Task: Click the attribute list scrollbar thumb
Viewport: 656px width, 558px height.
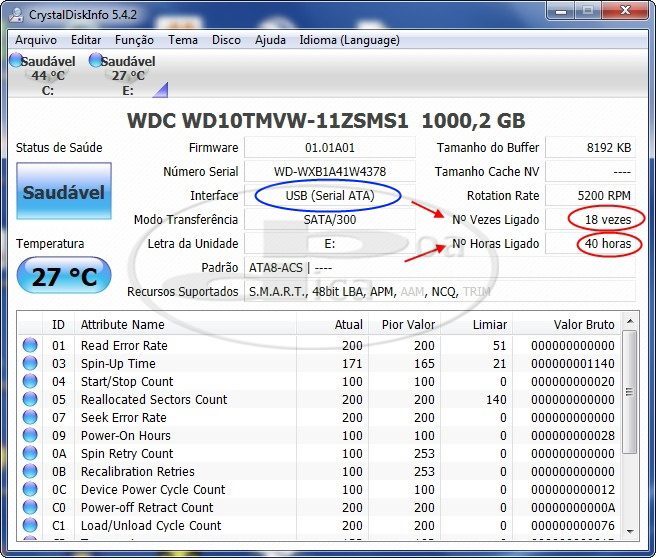Action: [630, 392]
